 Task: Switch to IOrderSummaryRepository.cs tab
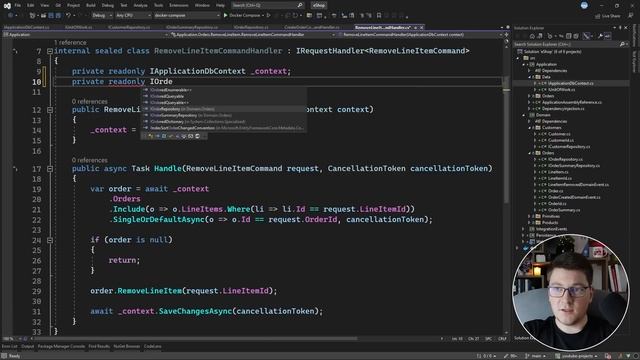click(192, 27)
